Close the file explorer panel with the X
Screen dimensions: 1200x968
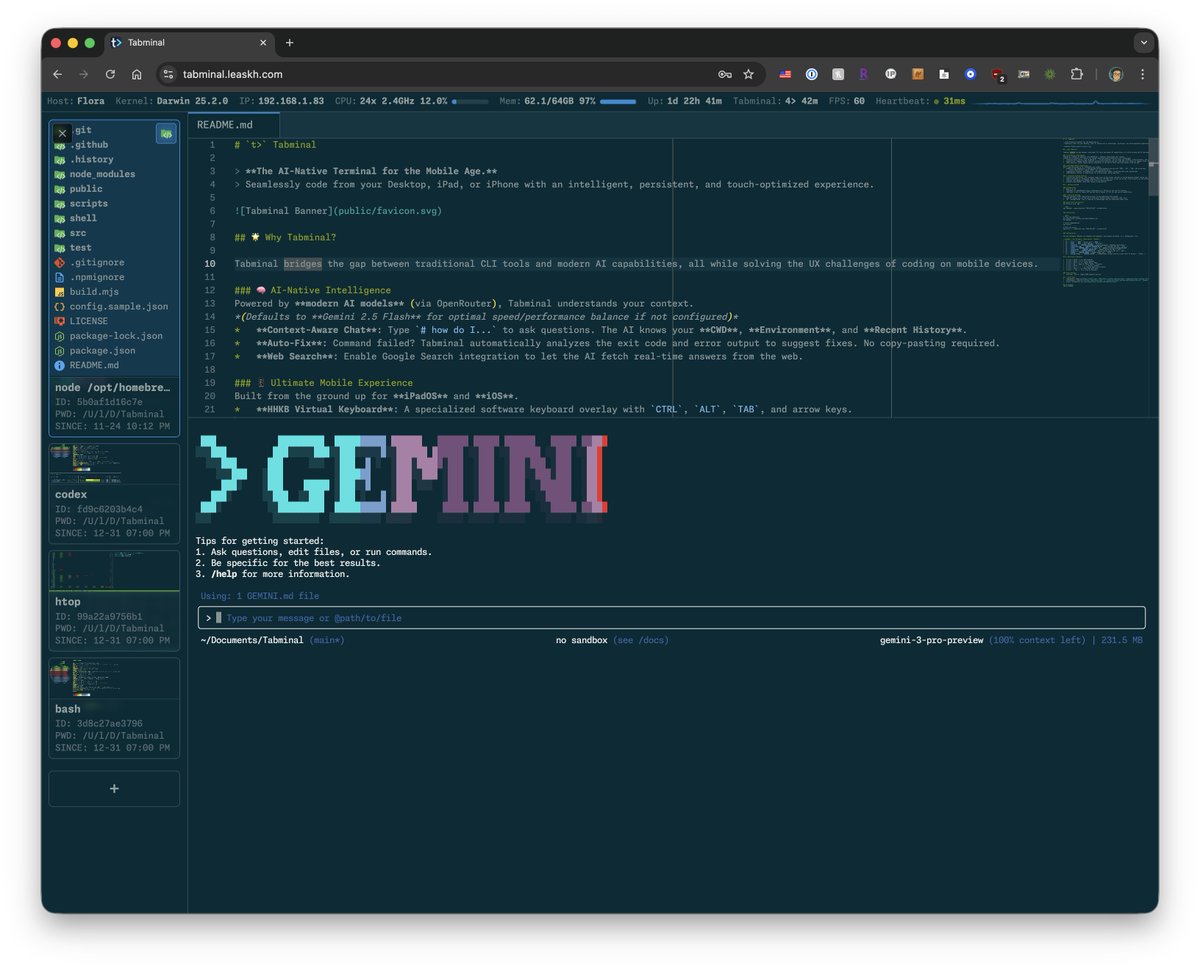[61, 132]
